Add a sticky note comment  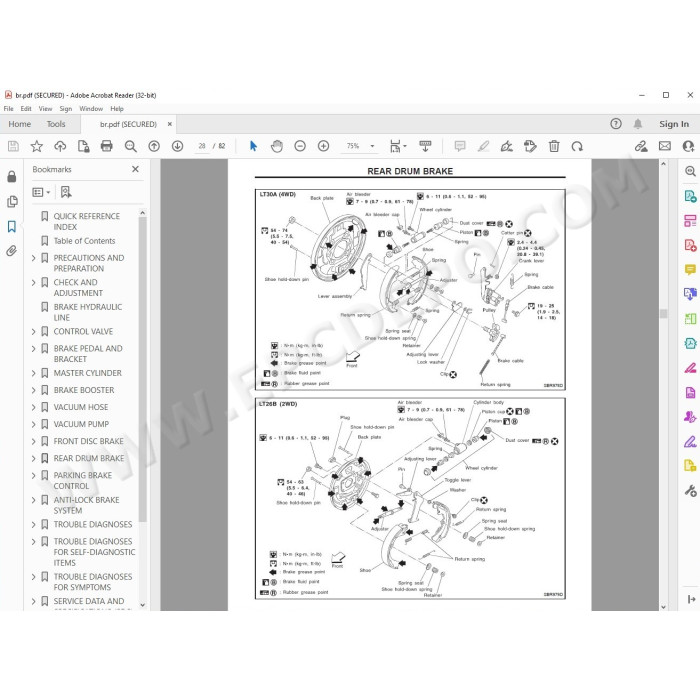click(x=460, y=146)
